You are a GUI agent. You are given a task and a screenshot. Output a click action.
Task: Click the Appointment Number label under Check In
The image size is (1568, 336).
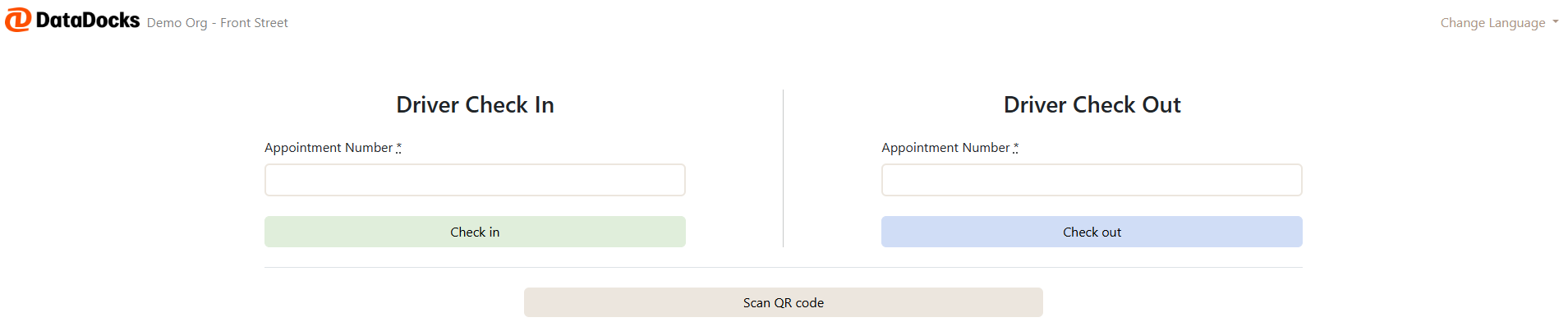tap(329, 148)
